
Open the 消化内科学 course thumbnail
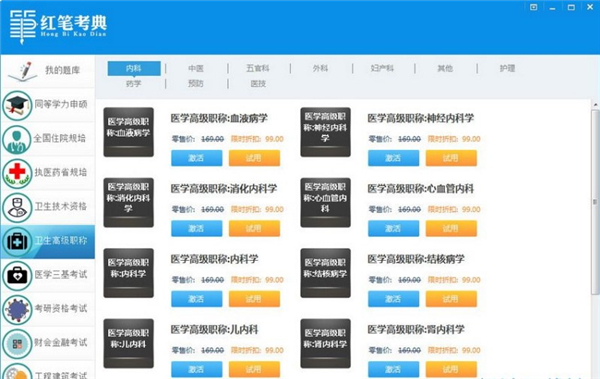(129, 203)
